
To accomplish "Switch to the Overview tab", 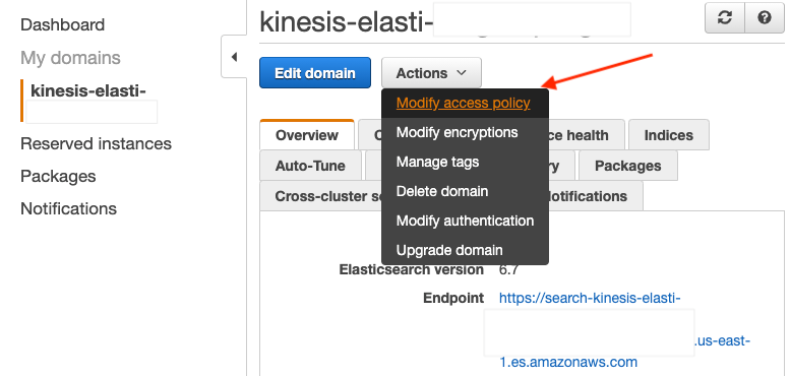I will 307,135.
